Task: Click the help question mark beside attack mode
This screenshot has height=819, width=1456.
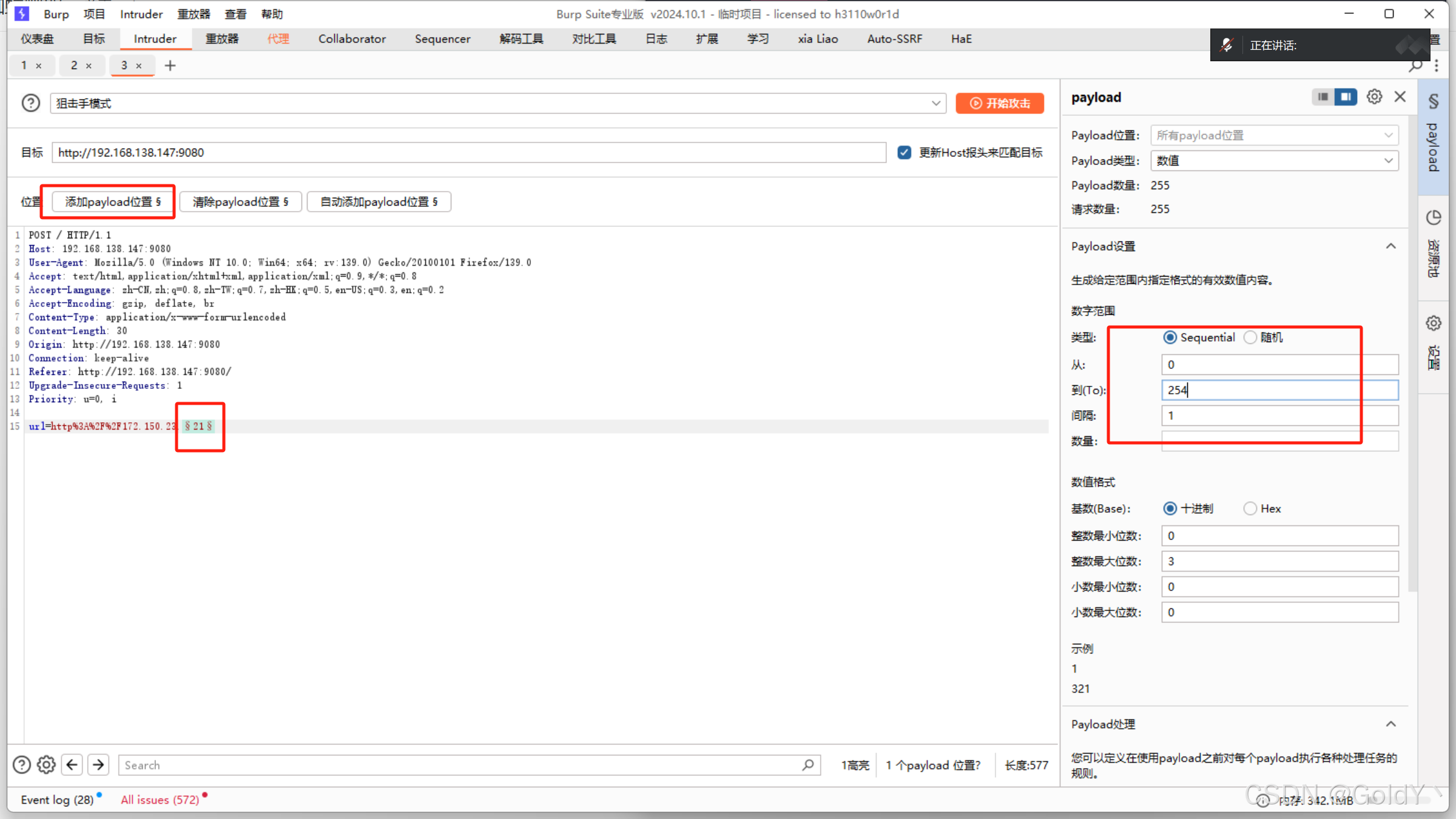Action: [x=30, y=103]
